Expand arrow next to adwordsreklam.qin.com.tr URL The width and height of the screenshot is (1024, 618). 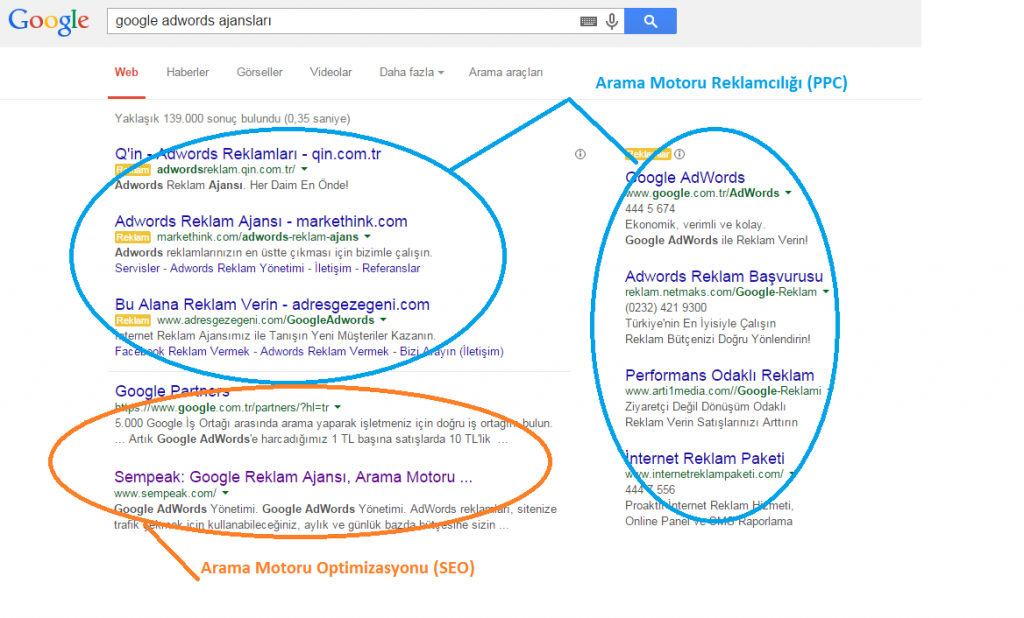tap(304, 169)
